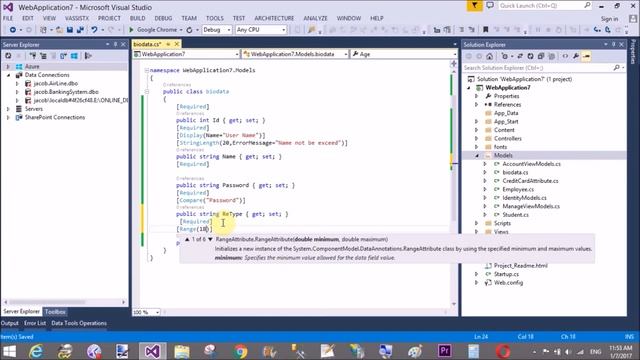The image size is (640, 360).
Task: Open the FILE menu
Action: point(8,18)
